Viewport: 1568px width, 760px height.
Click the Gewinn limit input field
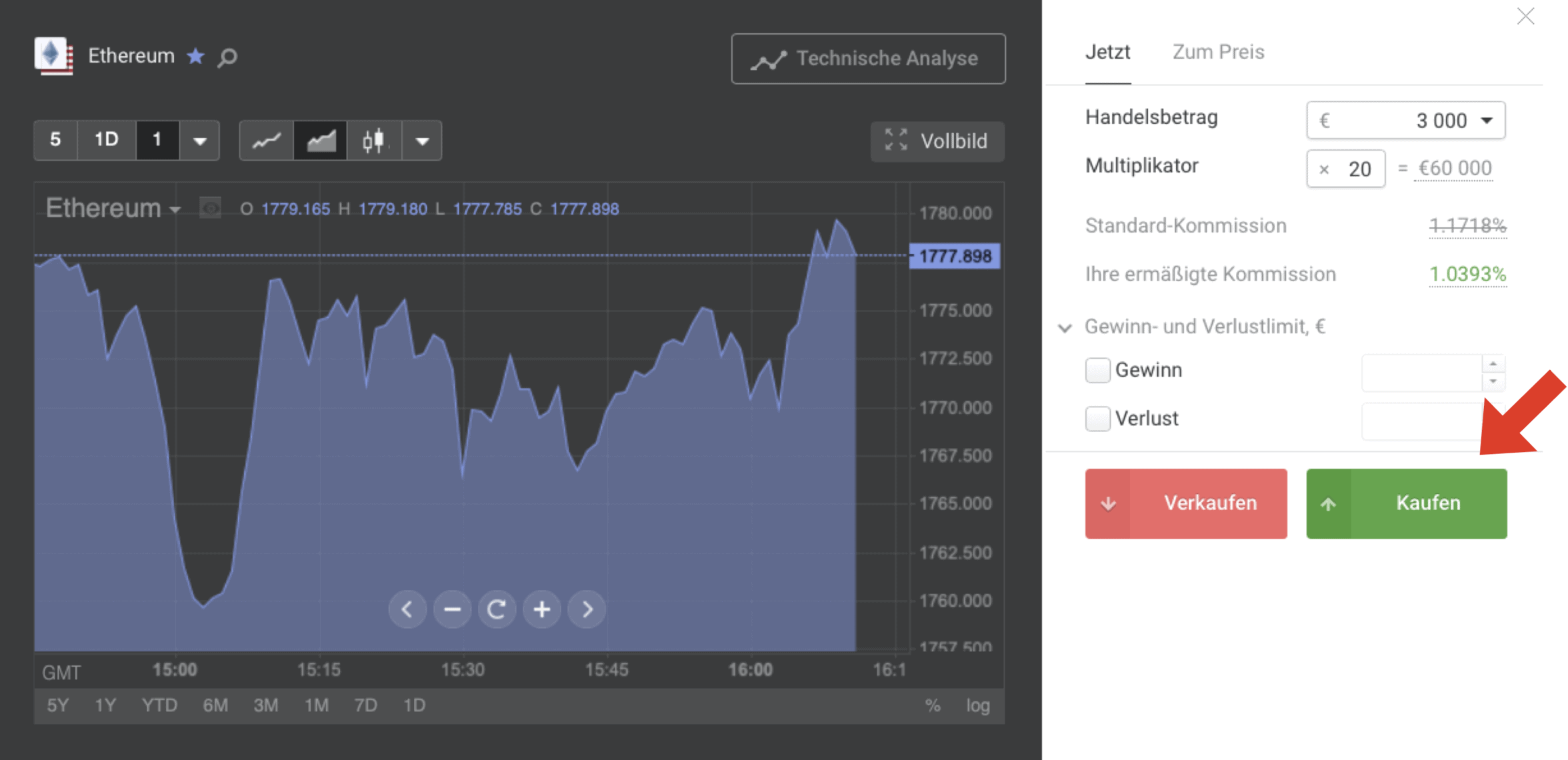(x=1421, y=373)
